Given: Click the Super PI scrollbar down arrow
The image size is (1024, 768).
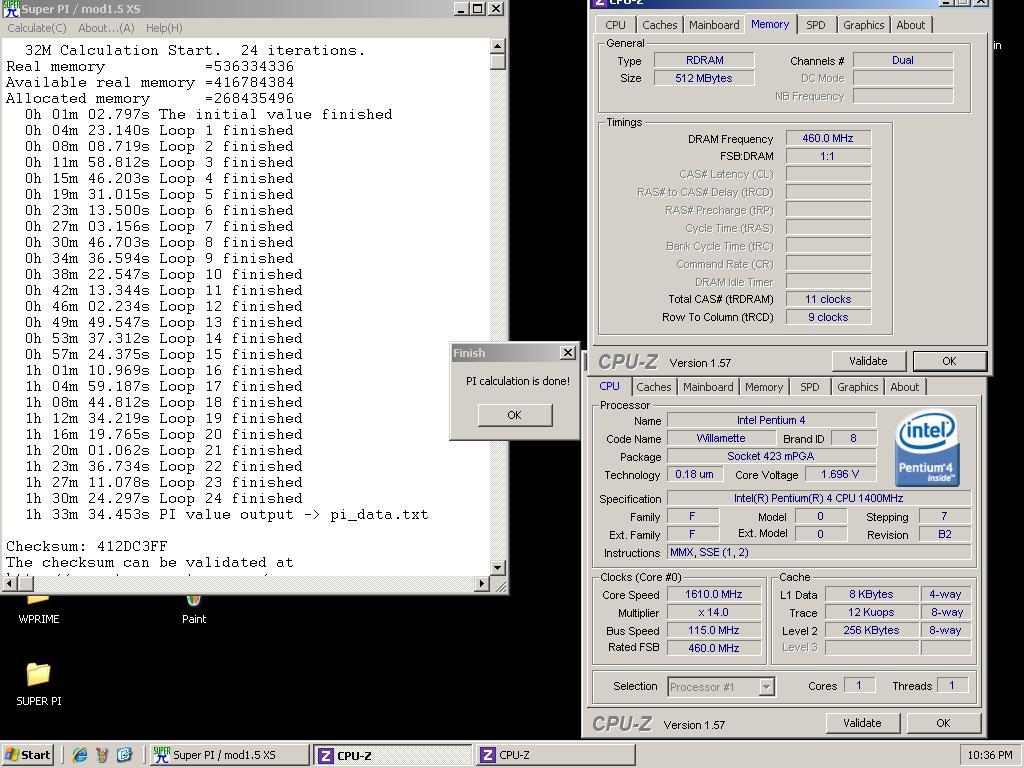Looking at the screenshot, I should point(498,568).
